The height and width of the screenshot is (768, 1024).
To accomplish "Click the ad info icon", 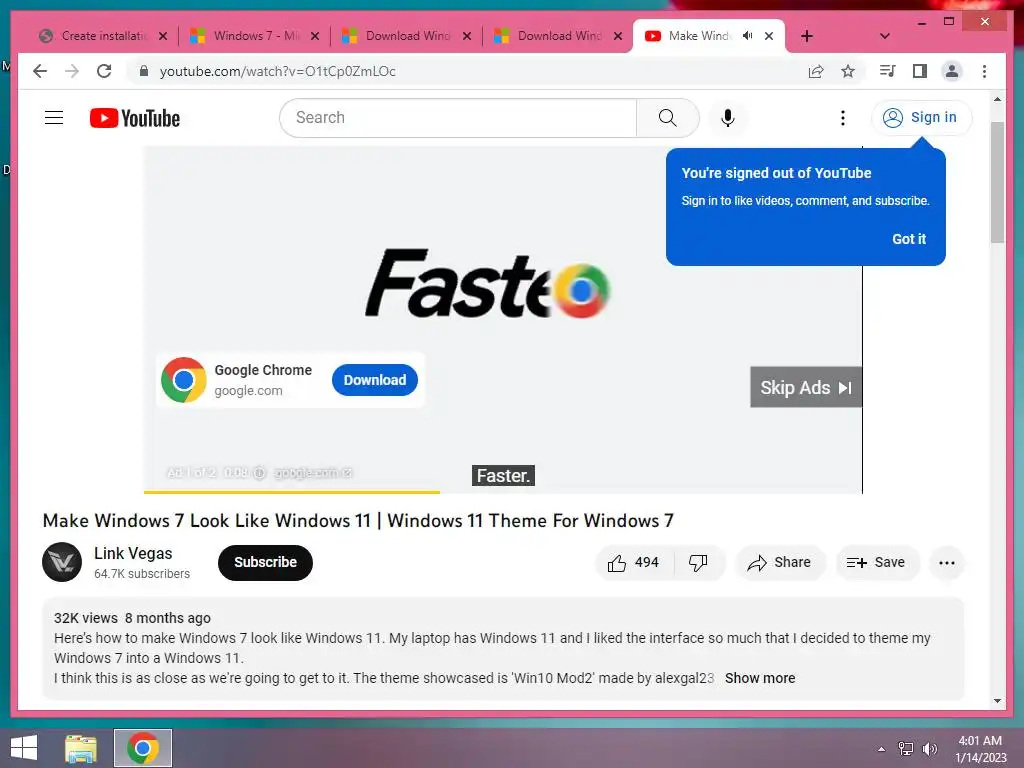I will [259, 472].
